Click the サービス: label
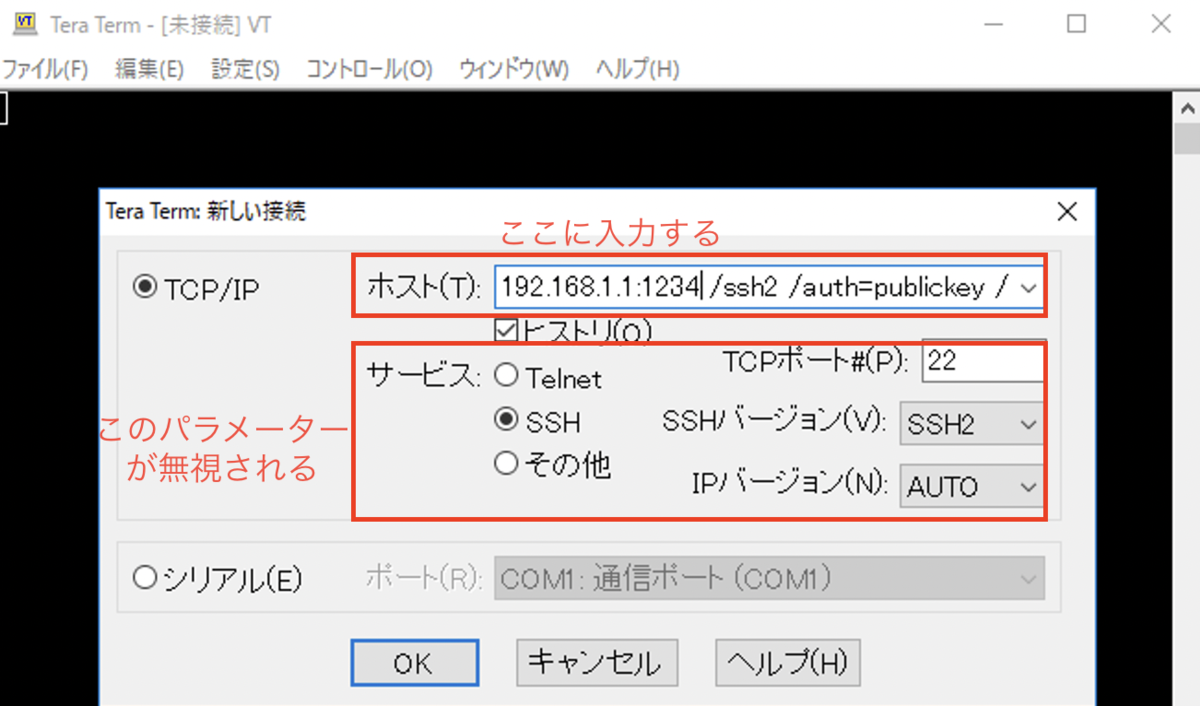Image resolution: width=1200 pixels, height=706 pixels. click(x=424, y=376)
